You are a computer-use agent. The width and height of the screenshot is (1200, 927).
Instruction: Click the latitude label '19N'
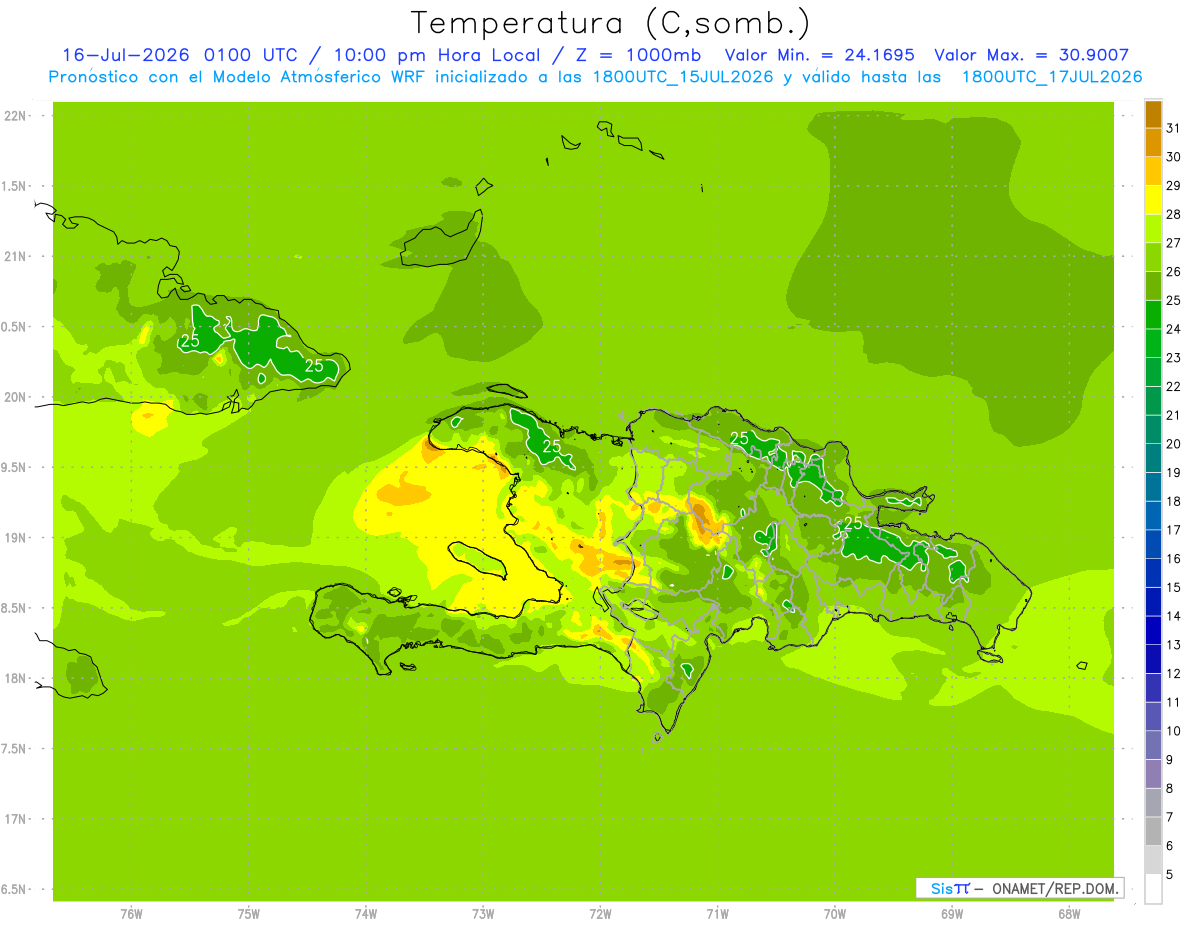[17, 538]
